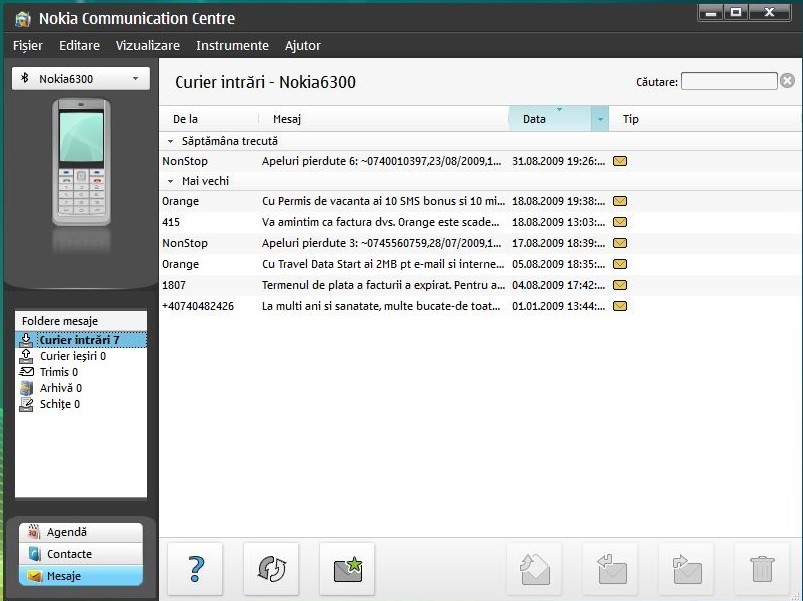The width and height of the screenshot is (803, 601).
Task: Click the synchronize refresh arrows button
Action: pyautogui.click(x=271, y=569)
